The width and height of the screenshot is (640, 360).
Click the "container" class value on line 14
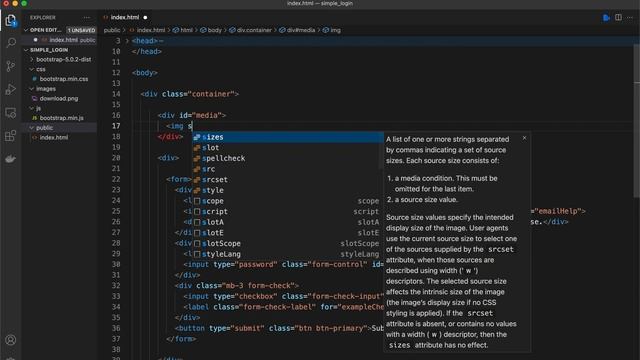[x=211, y=94]
